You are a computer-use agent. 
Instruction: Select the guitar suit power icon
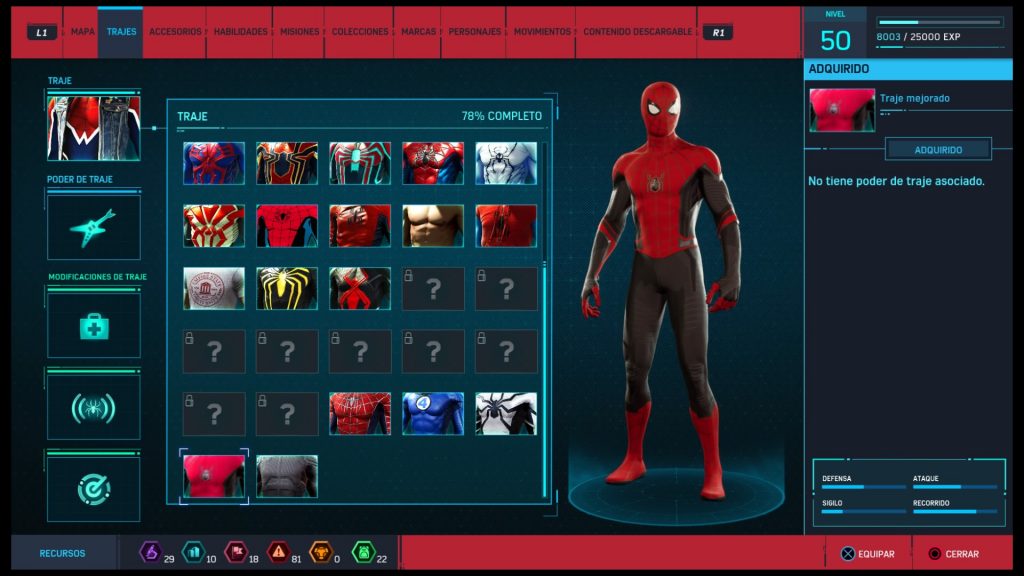tap(93, 227)
